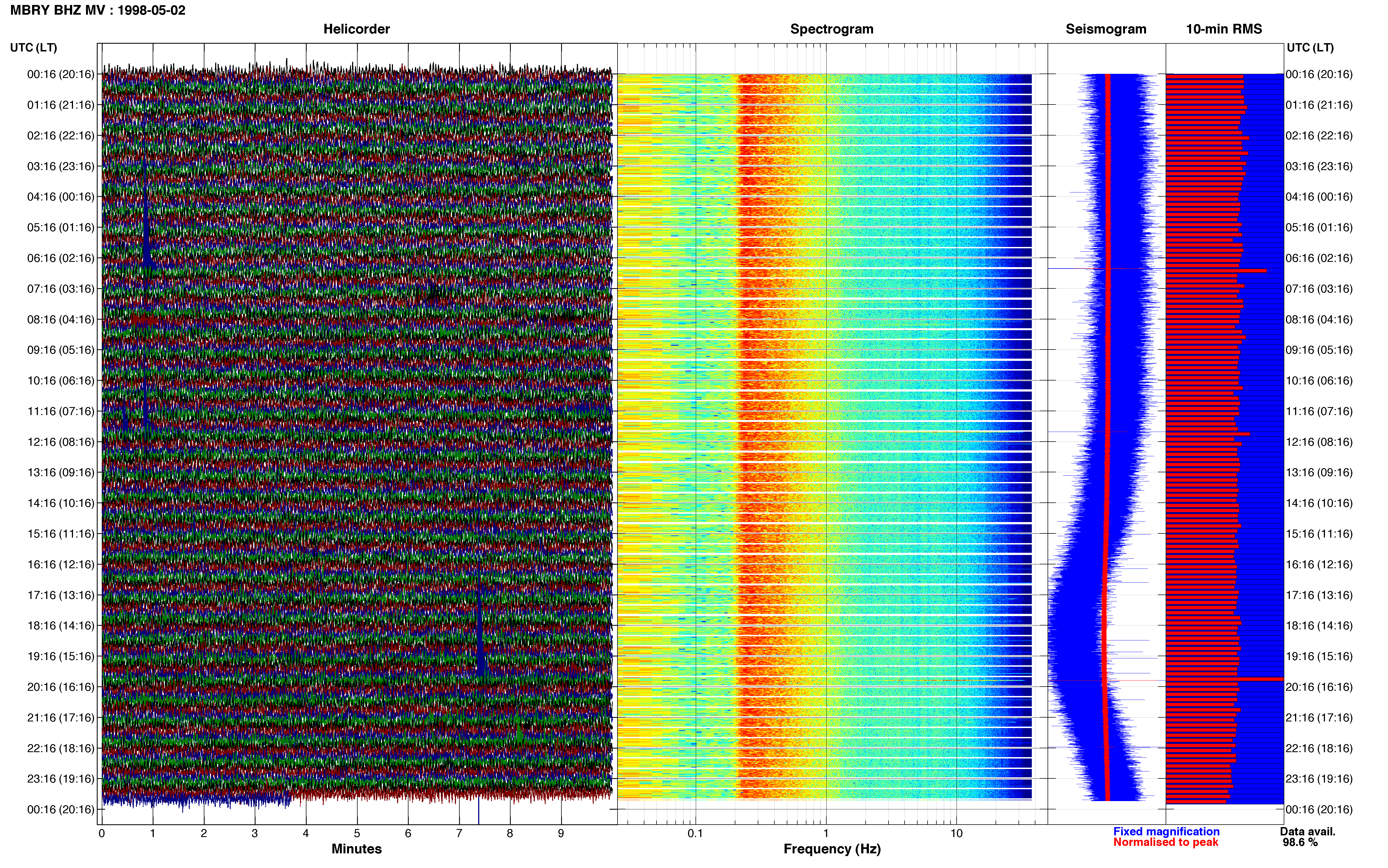This screenshot has width=1388, height=868.
Task: Click left time label '00:16 (20:16)' at top
Action: click(x=61, y=74)
